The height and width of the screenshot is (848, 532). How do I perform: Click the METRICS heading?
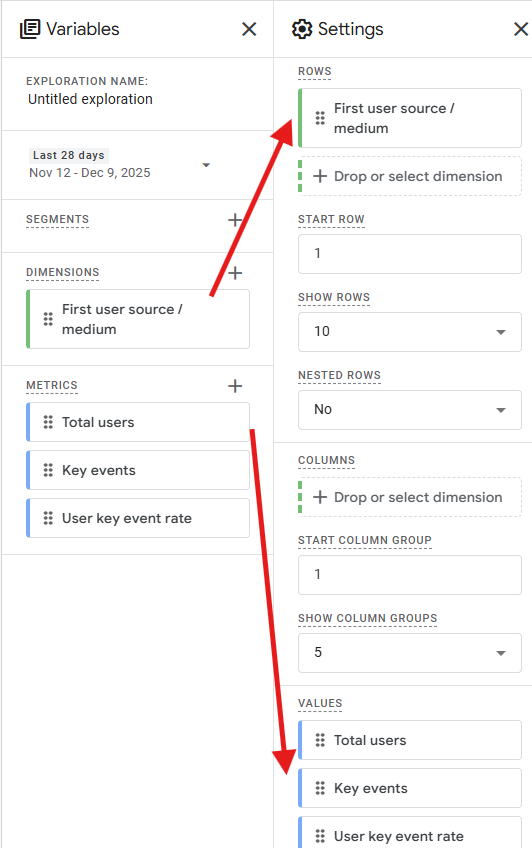click(52, 386)
